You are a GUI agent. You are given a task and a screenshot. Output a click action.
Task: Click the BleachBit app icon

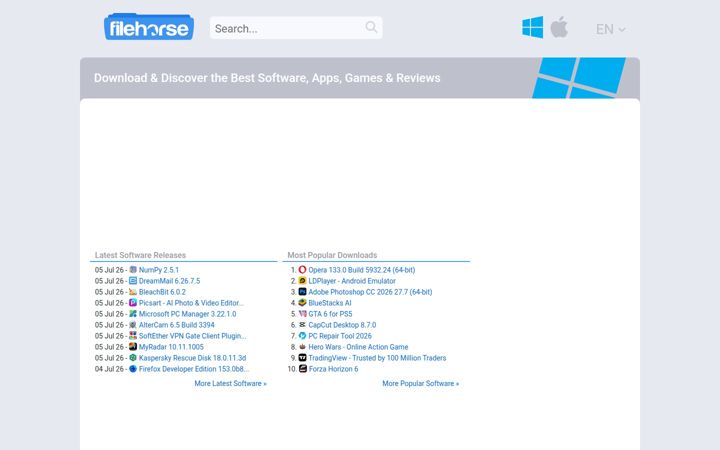[133, 292]
